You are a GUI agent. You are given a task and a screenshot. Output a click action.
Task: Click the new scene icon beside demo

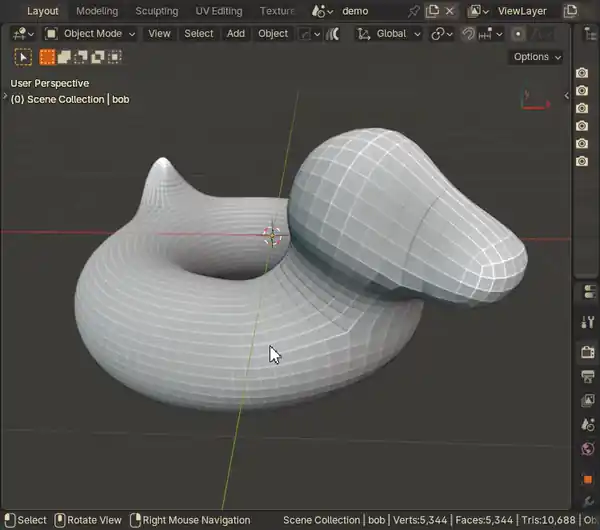click(x=432, y=11)
